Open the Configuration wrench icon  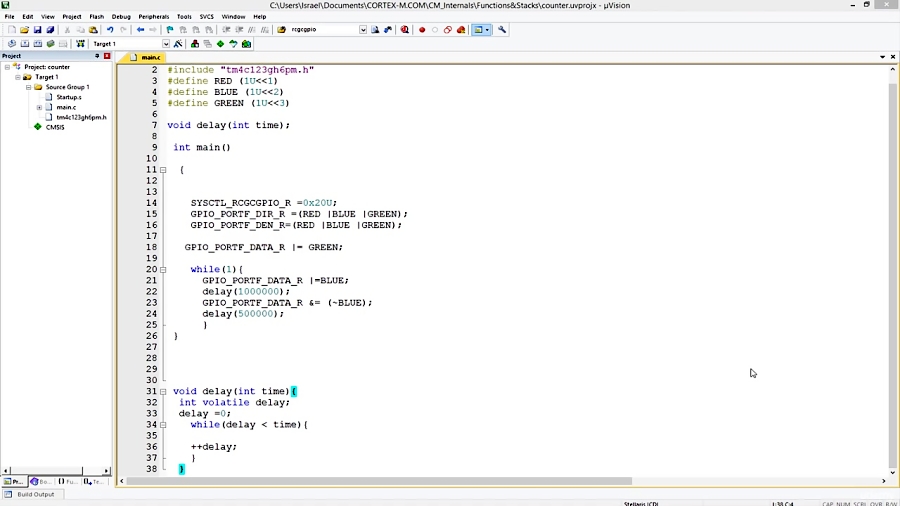click(x=502, y=30)
